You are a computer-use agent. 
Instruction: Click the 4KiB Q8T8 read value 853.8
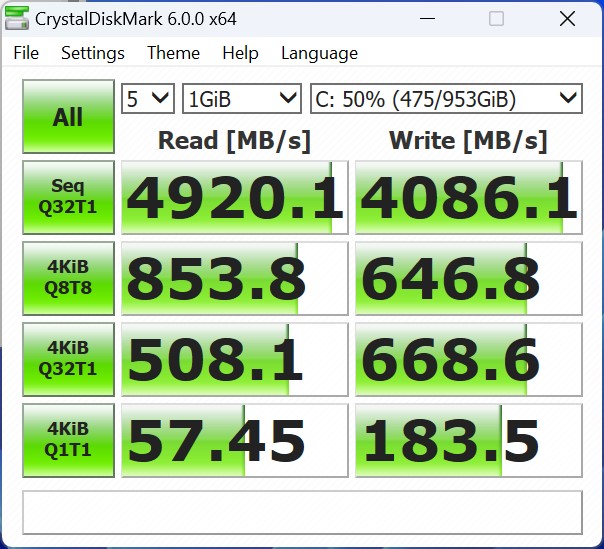pos(235,278)
